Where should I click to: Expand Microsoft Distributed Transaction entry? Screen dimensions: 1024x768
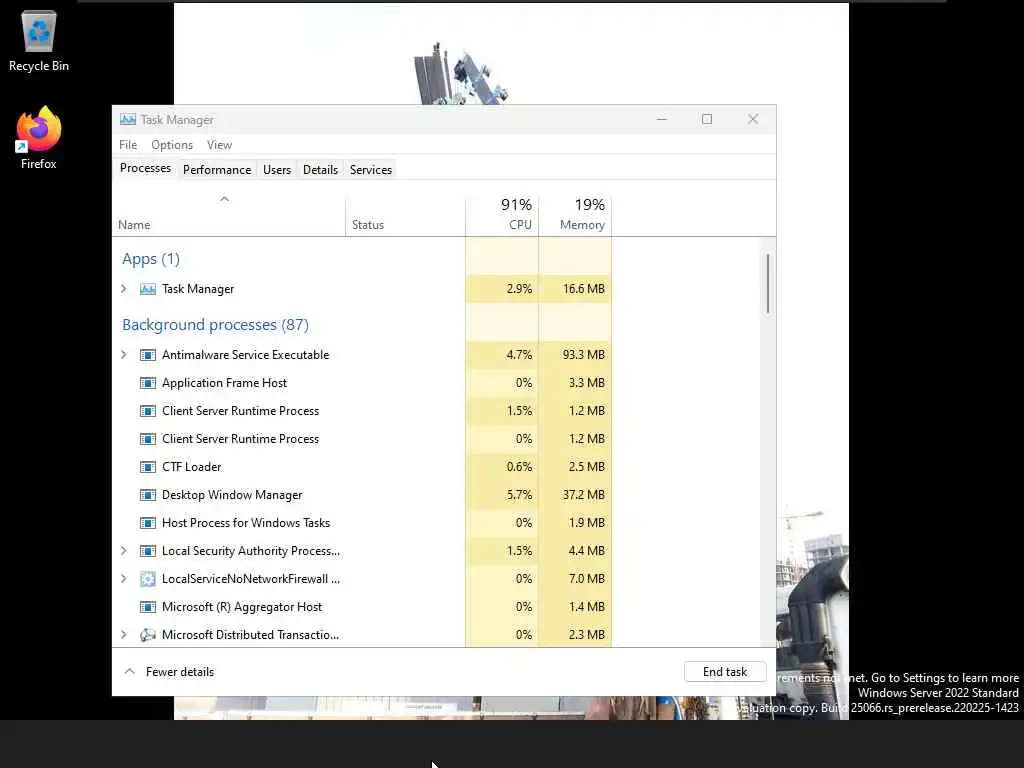(x=124, y=635)
